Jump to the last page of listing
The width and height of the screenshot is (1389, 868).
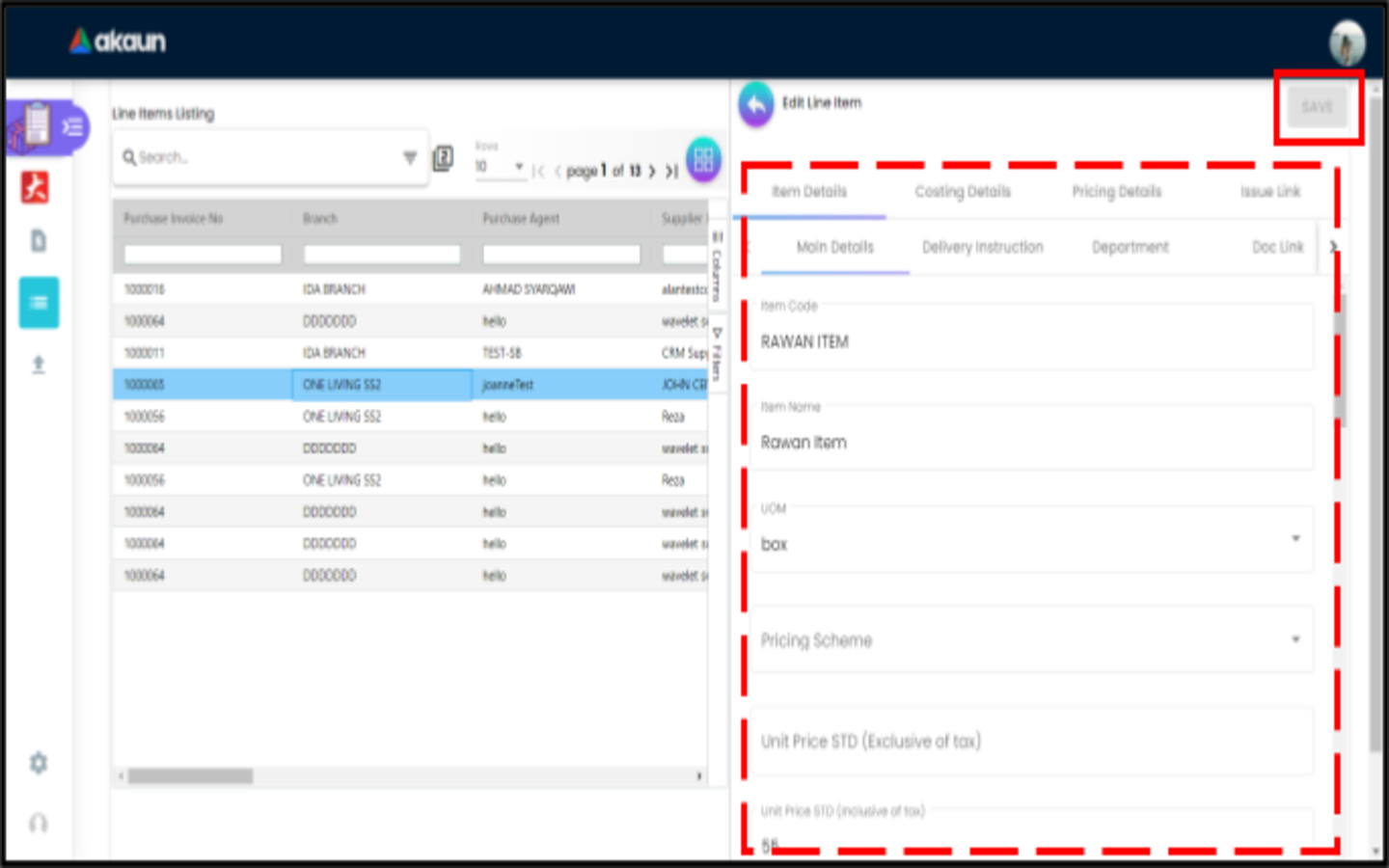click(671, 171)
